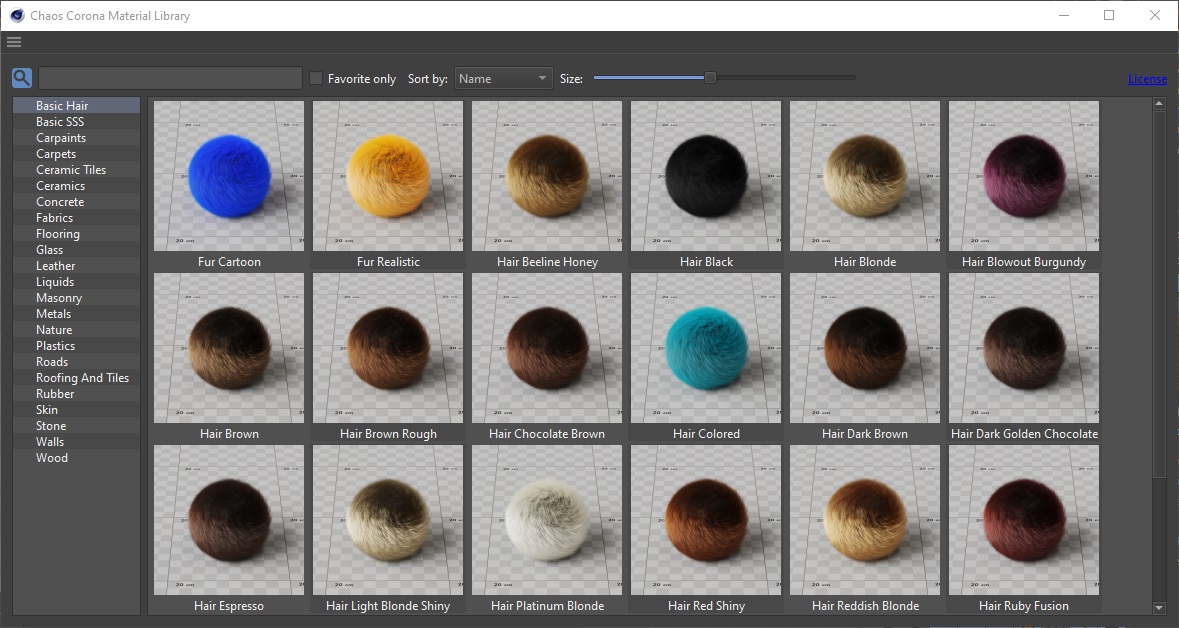The height and width of the screenshot is (628, 1179).
Task: Choose the Hair Brown material thumbnail
Action: point(229,348)
